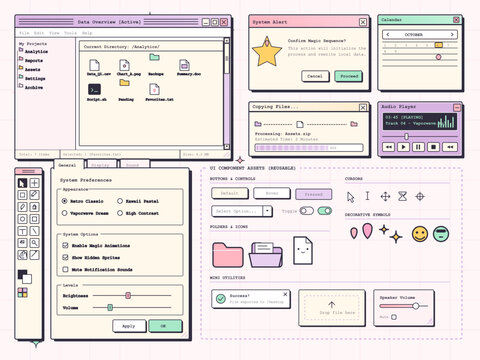
Task: Click the Data csv file icon
Action: point(94,65)
